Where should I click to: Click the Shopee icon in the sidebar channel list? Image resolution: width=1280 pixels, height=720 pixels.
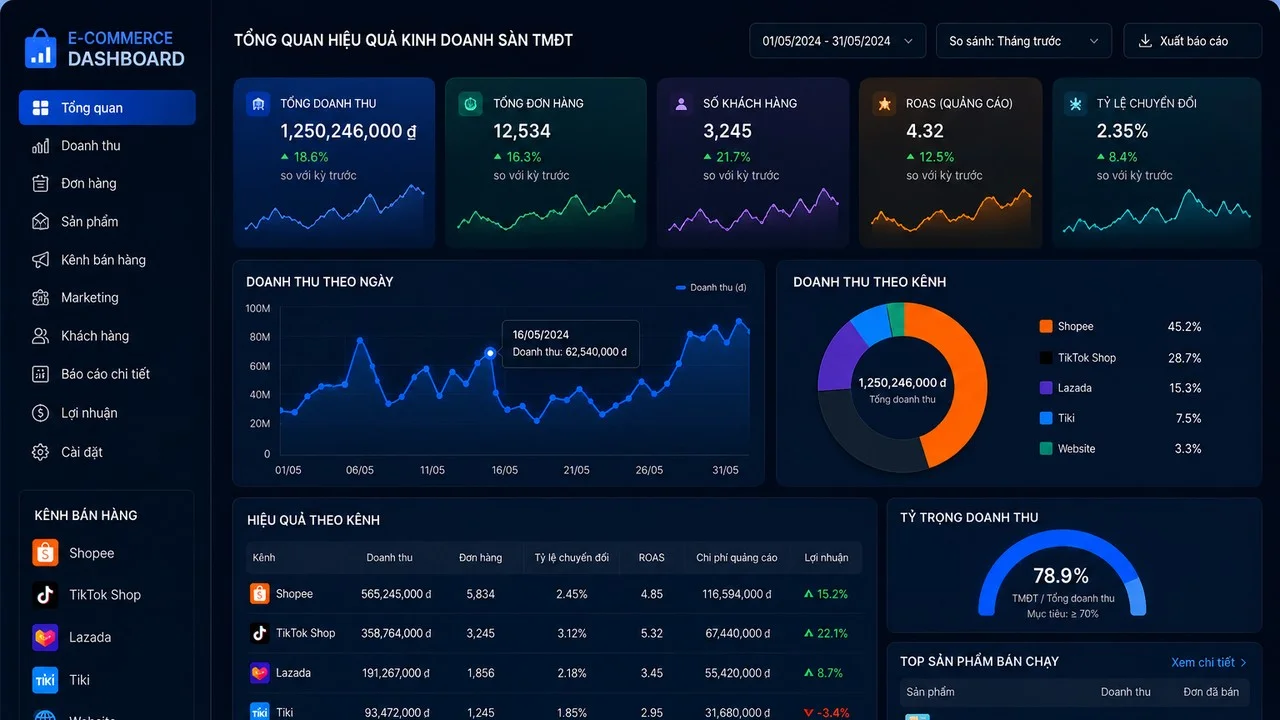[45, 553]
